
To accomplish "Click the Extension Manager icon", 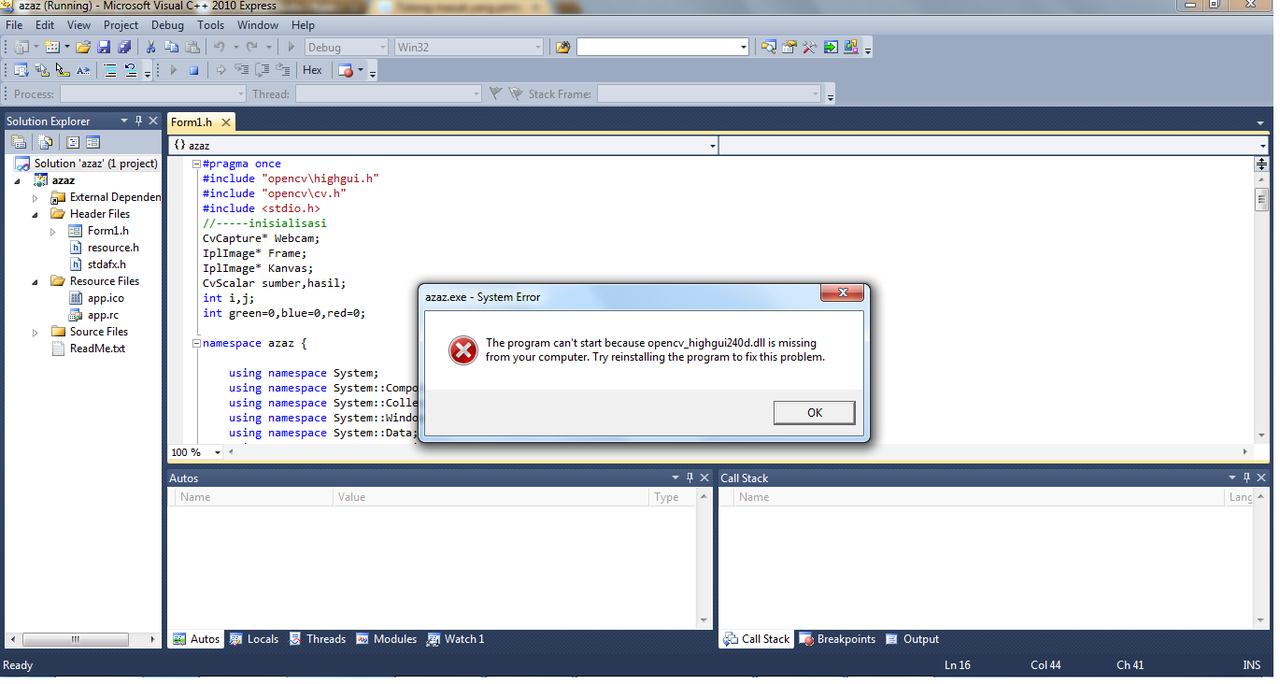I will tap(851, 47).
